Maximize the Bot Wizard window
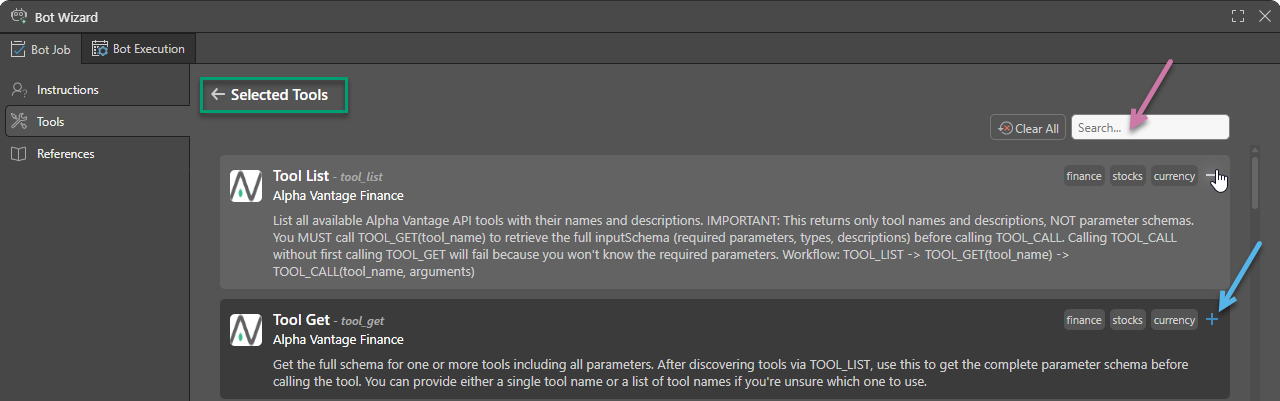 (1238, 16)
